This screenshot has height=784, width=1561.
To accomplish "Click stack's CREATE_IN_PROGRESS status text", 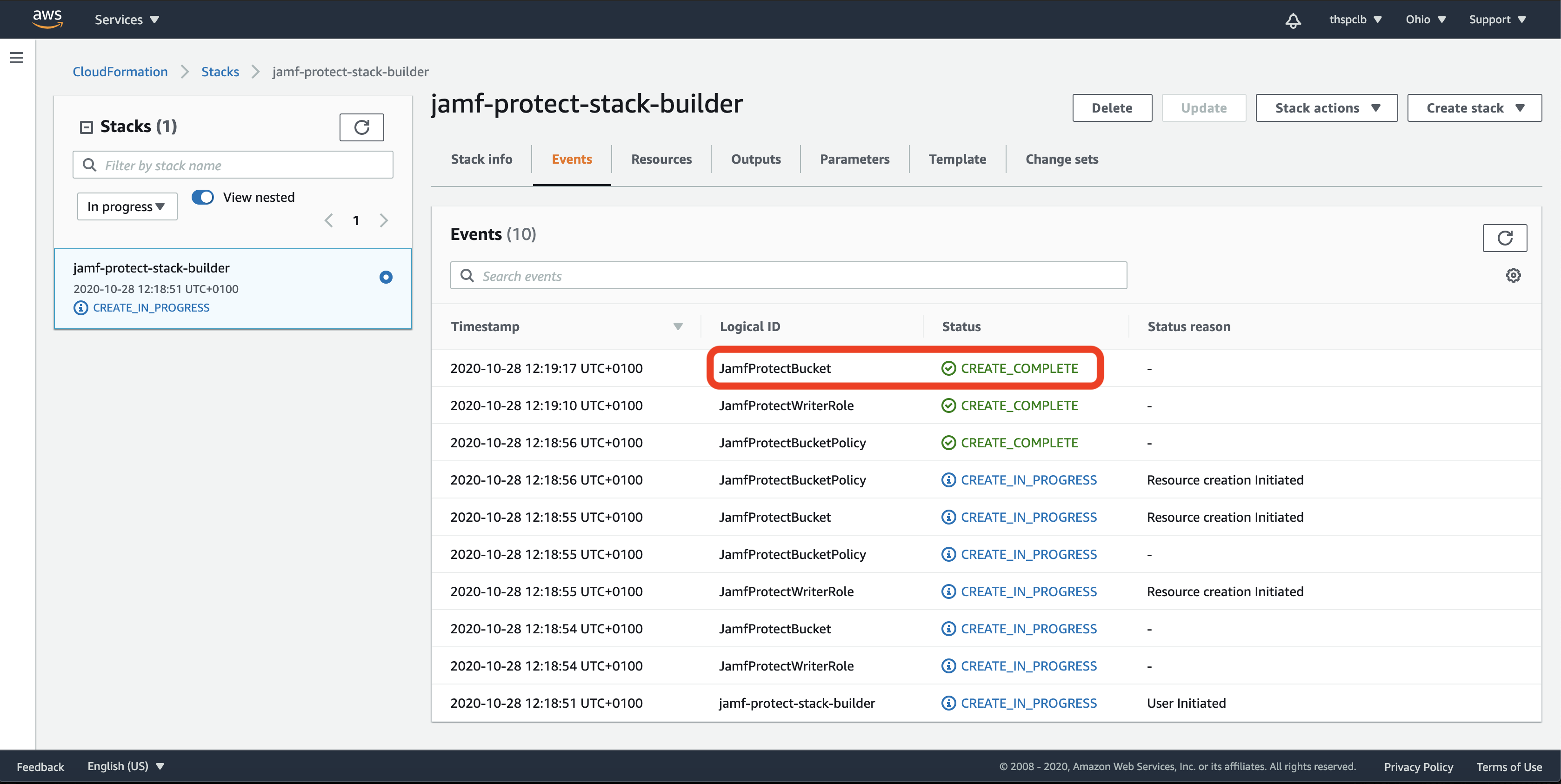I will tap(151, 308).
